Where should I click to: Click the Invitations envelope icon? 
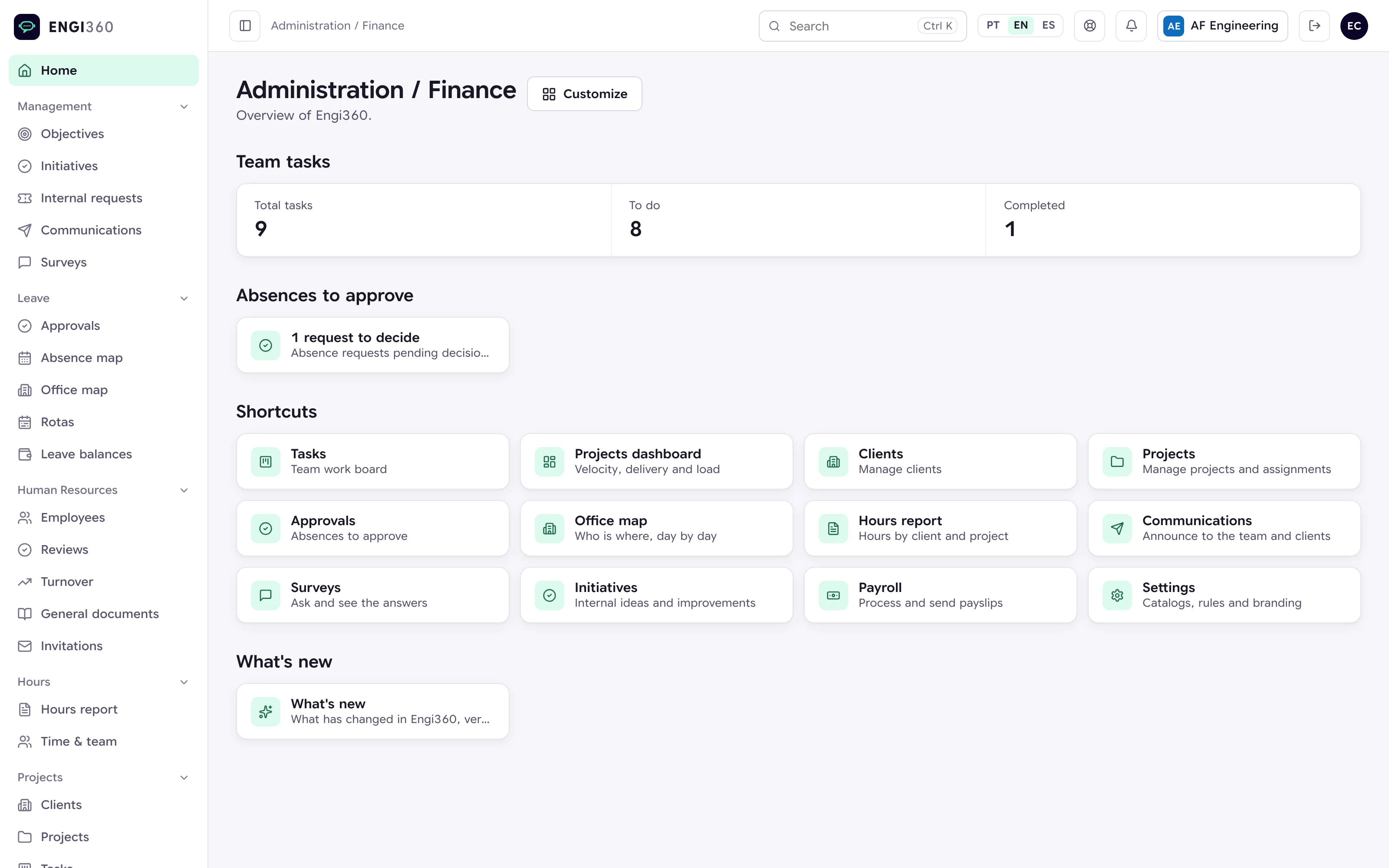[x=25, y=646]
